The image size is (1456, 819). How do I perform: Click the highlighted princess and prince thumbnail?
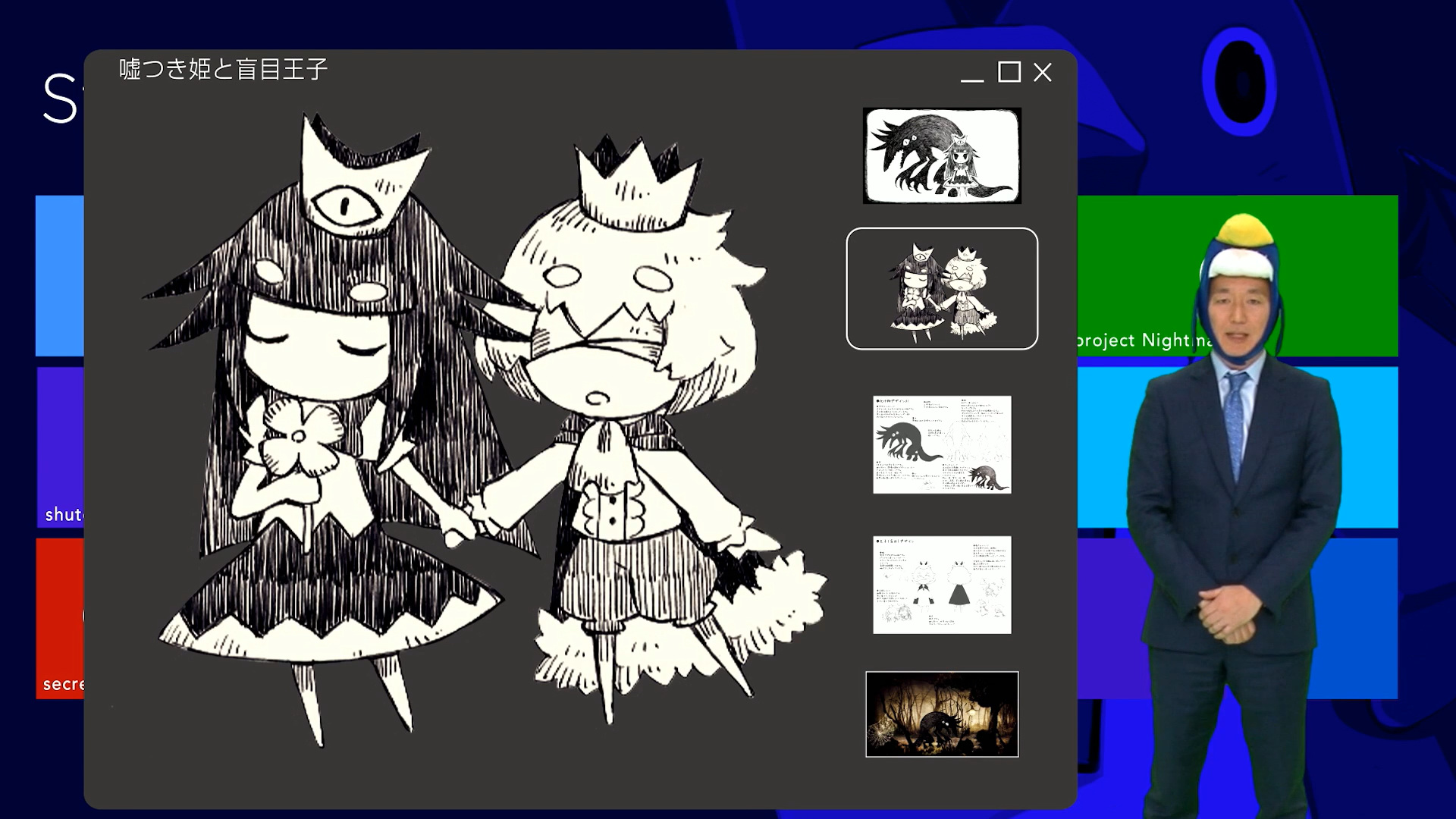(942, 288)
